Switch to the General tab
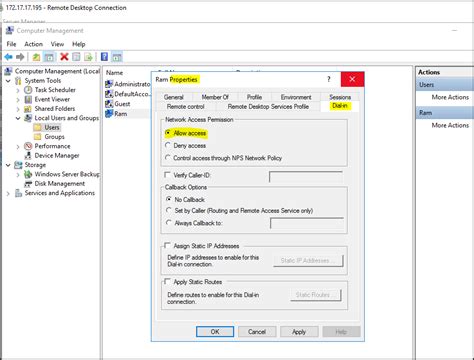Image resolution: width=474 pixels, height=360 pixels. (173, 97)
